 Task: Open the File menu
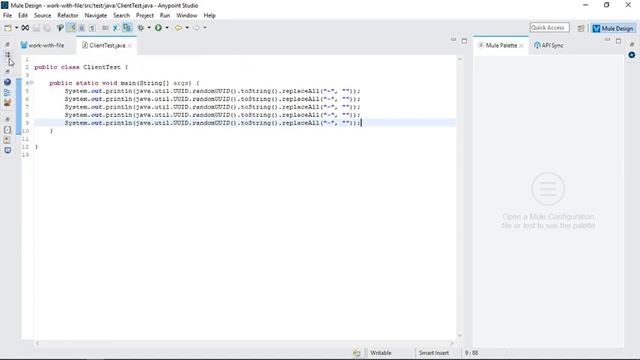click(x=7, y=16)
